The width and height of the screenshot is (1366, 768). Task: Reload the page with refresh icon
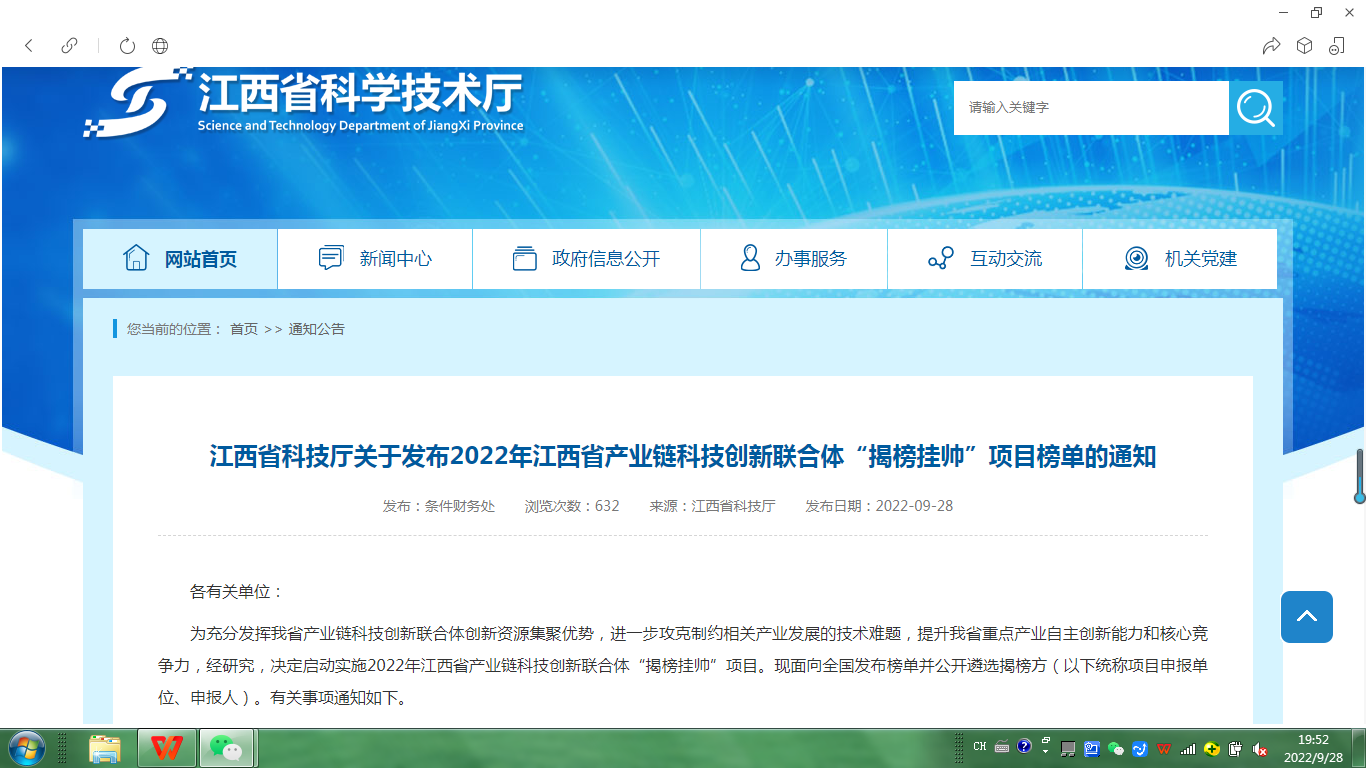pos(127,45)
